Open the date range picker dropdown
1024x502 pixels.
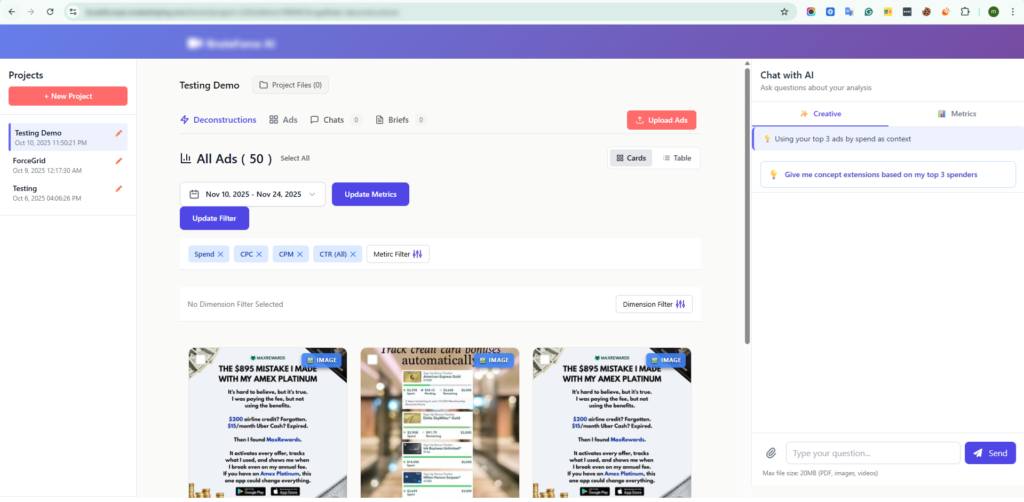coord(252,194)
